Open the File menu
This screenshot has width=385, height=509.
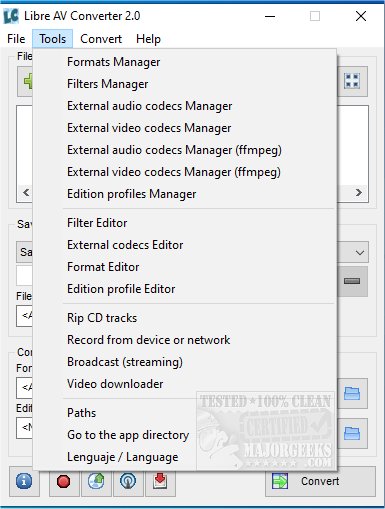click(x=16, y=39)
